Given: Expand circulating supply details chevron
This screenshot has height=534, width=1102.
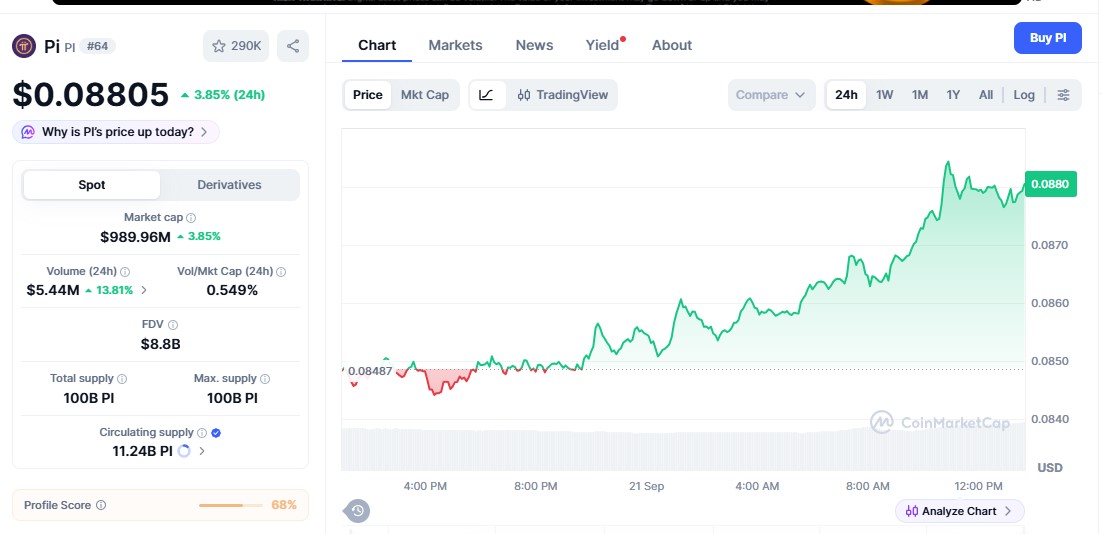Looking at the screenshot, I should pyautogui.click(x=202, y=451).
